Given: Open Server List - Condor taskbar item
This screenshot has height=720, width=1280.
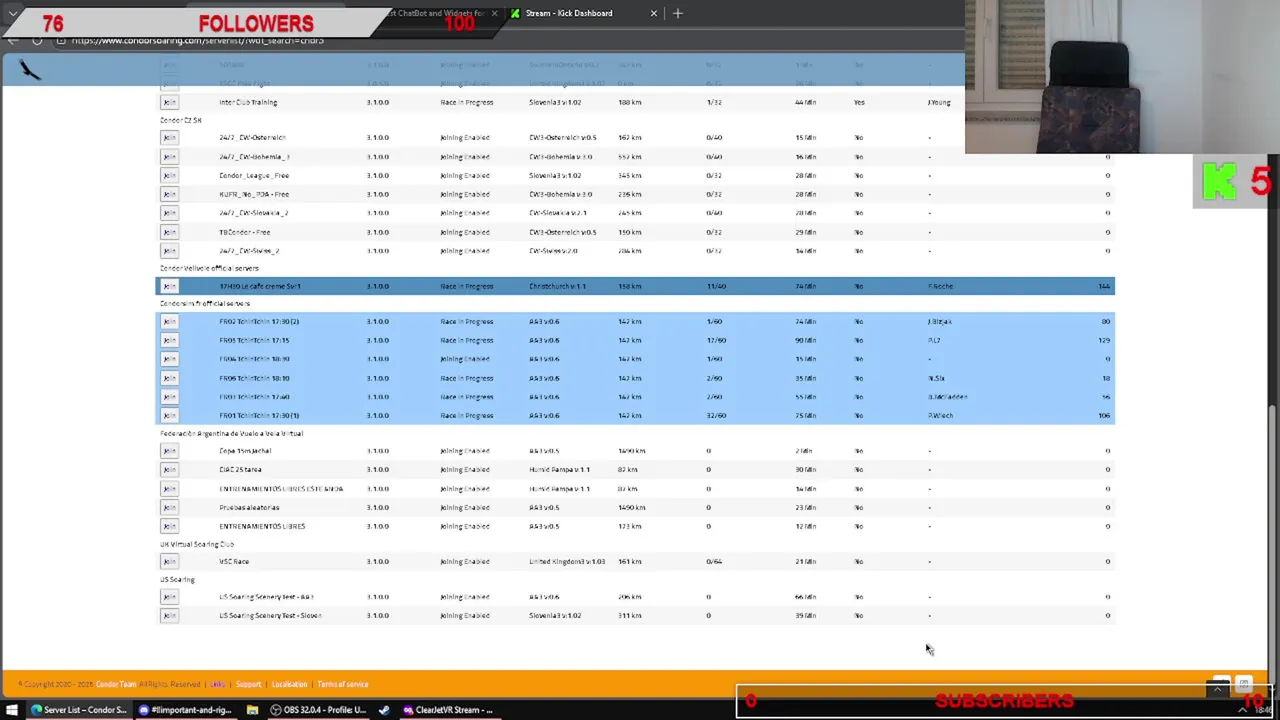Looking at the screenshot, I should click(x=78, y=710).
